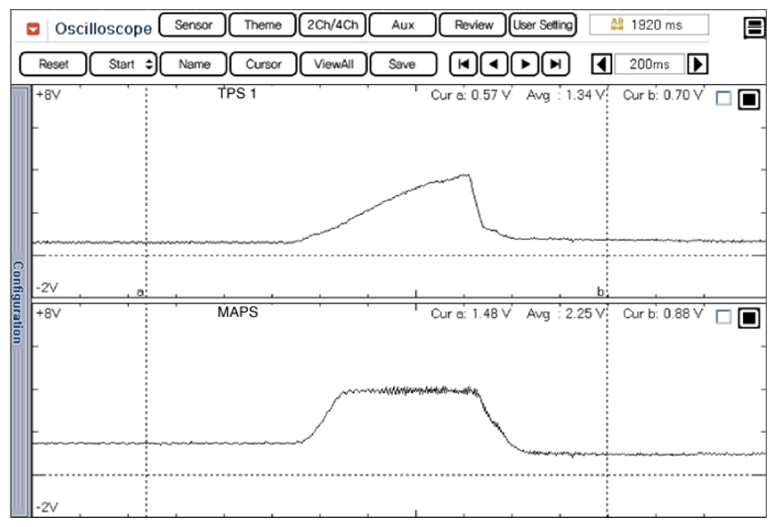
Task: Click the 1820 ms time display
Action: (x=649, y=25)
